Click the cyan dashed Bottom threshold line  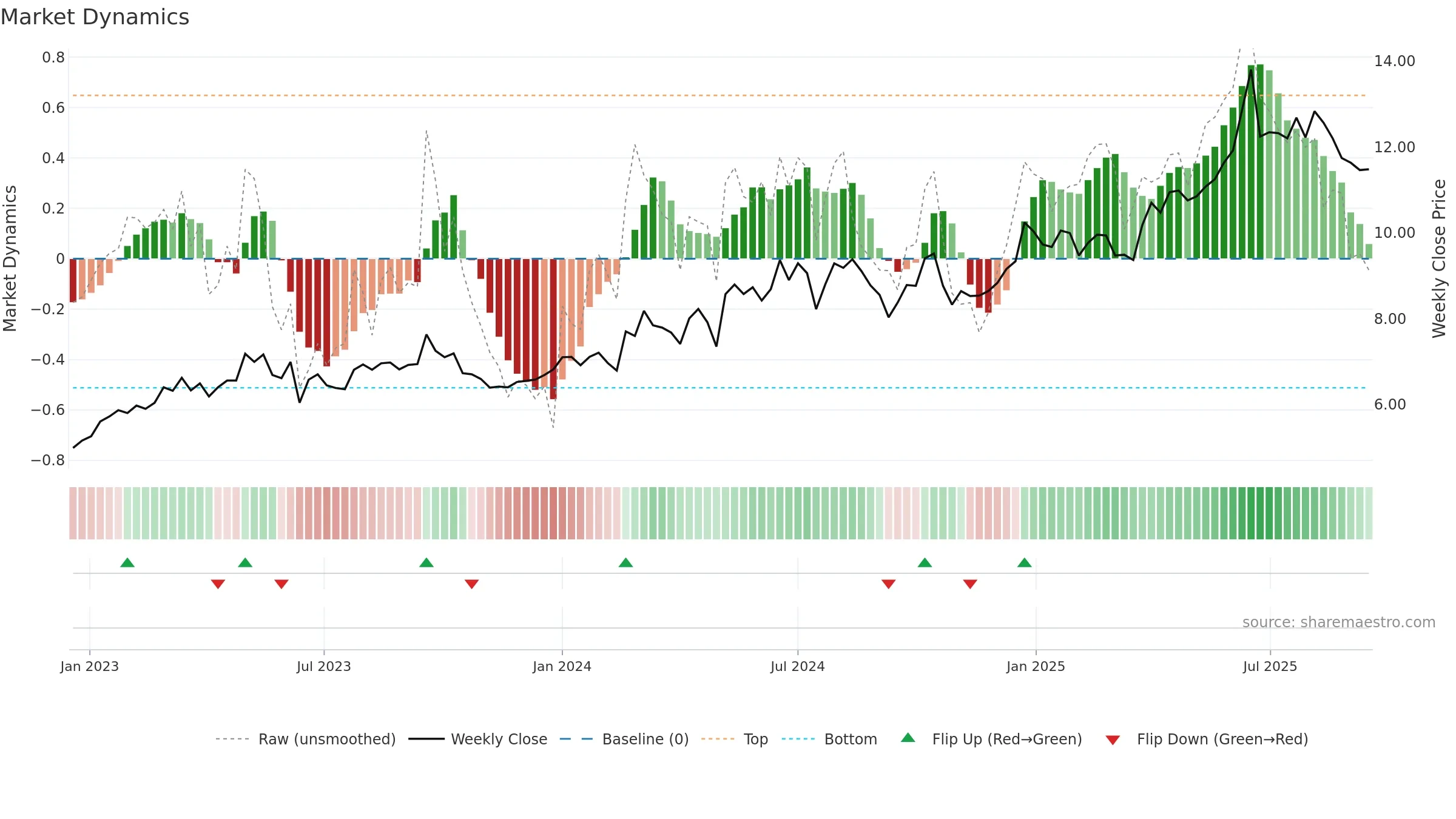coord(719,388)
